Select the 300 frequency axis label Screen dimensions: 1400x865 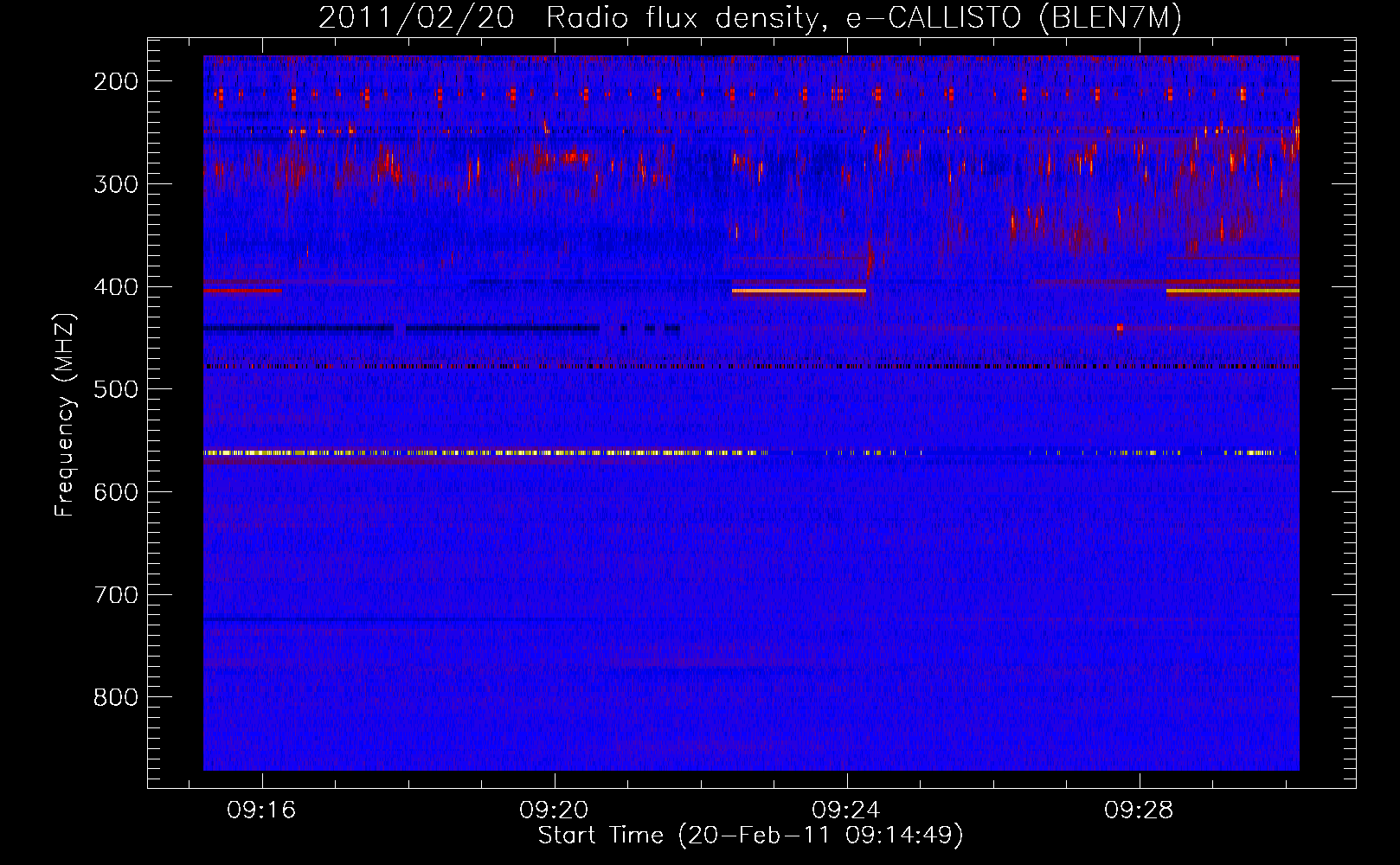[x=116, y=184]
